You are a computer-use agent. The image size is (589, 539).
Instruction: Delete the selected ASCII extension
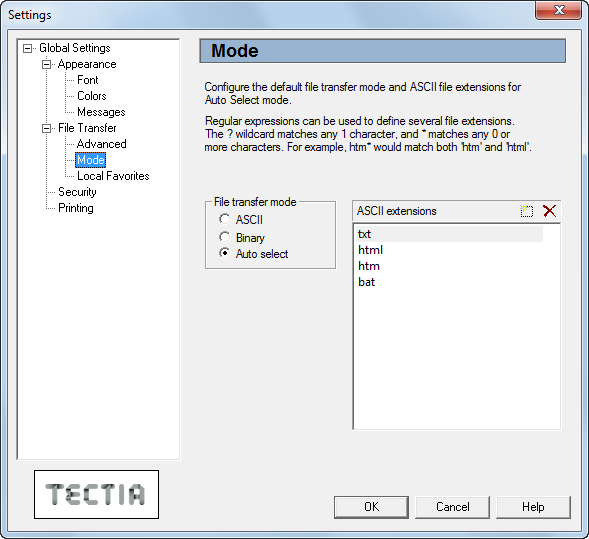(550, 211)
